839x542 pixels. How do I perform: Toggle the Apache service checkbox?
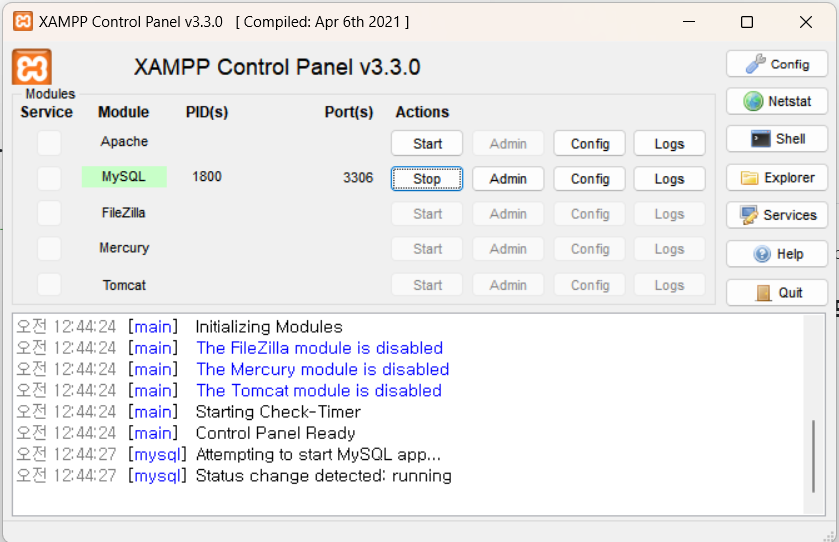click(49, 143)
